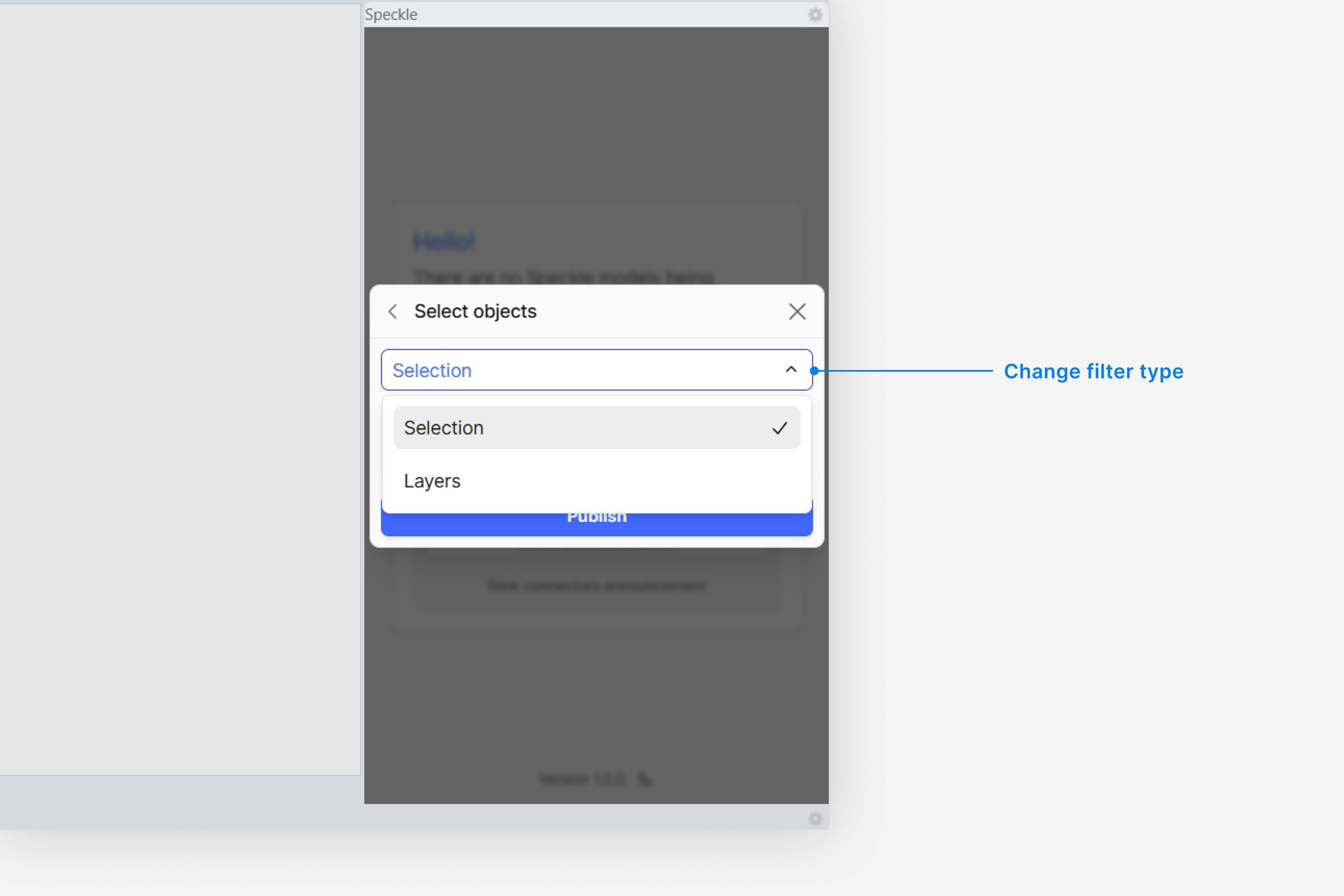The height and width of the screenshot is (896, 1344).
Task: Click the gear icon in bottom status bar
Action: [816, 818]
